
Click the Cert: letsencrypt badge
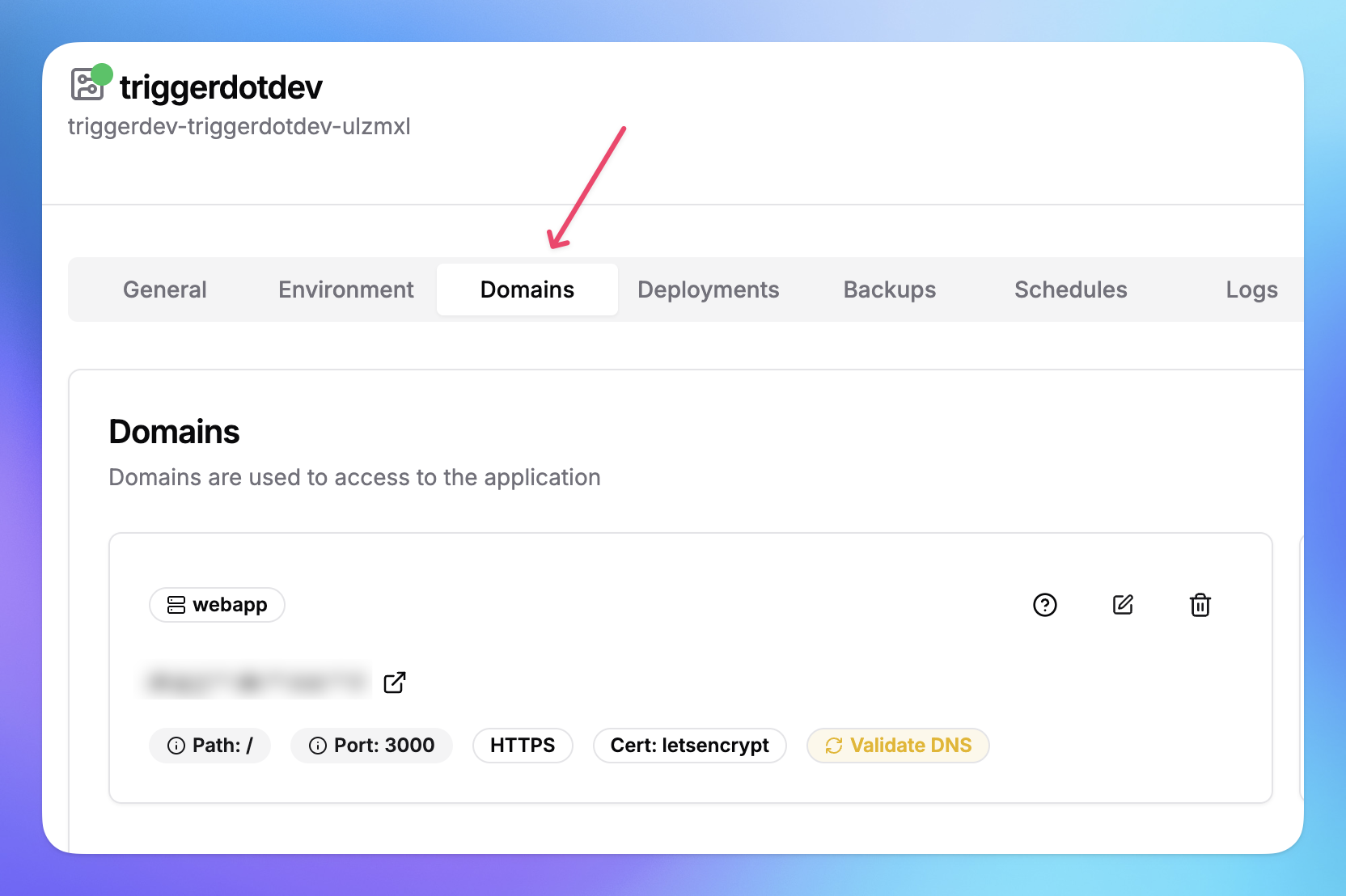[690, 746]
